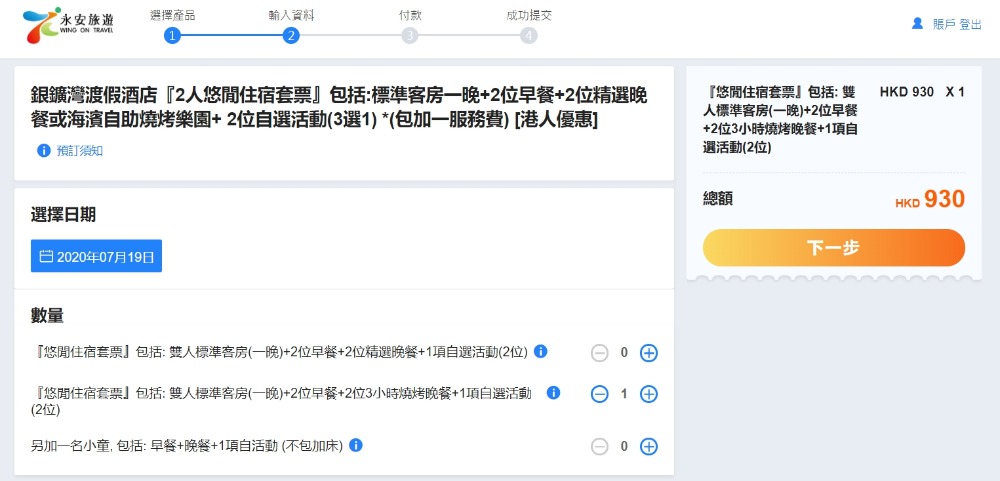
Task: Select step 2 輸入資料 in progress bar
Action: (290, 35)
